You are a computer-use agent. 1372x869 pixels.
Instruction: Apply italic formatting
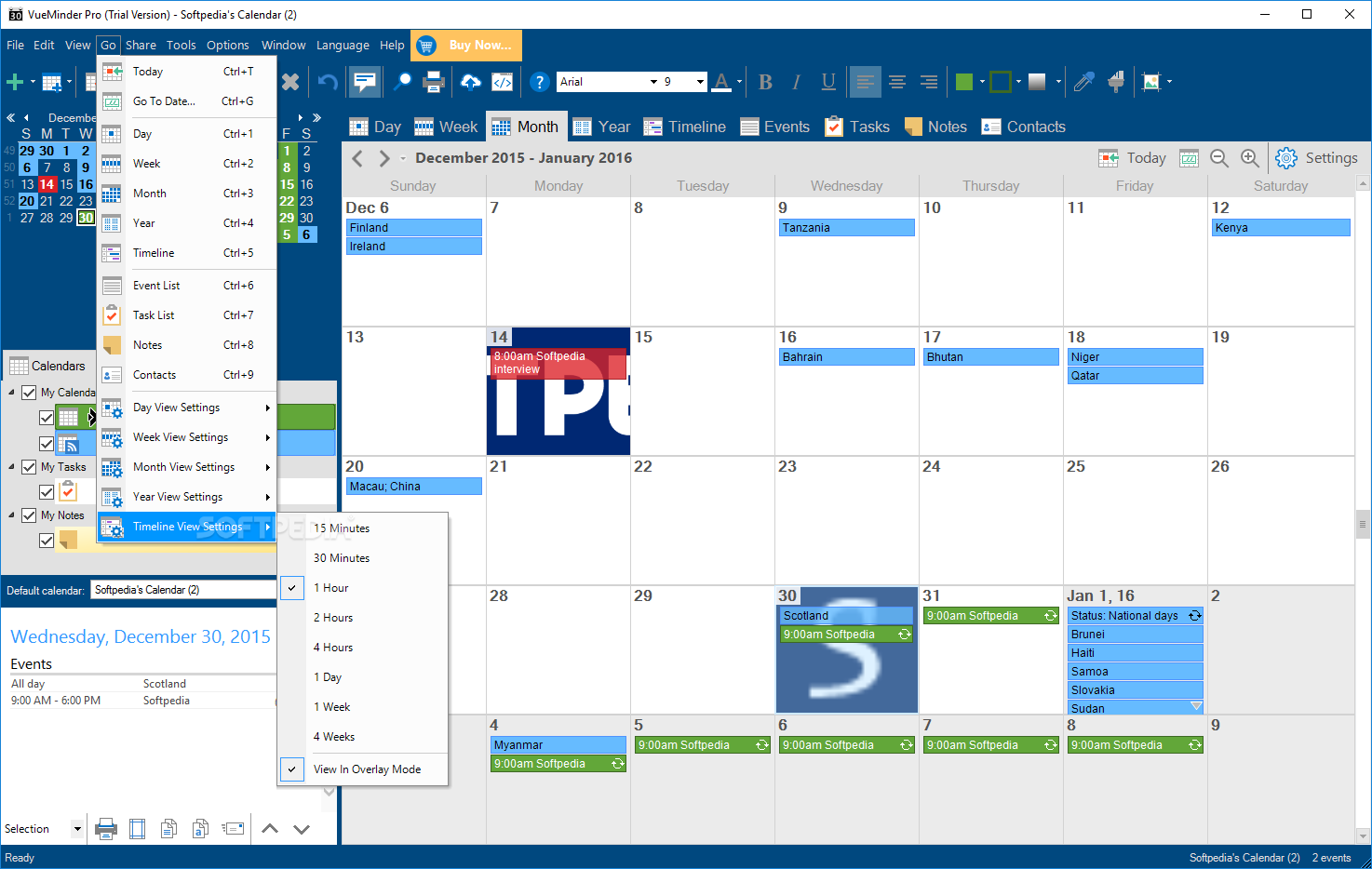click(797, 82)
